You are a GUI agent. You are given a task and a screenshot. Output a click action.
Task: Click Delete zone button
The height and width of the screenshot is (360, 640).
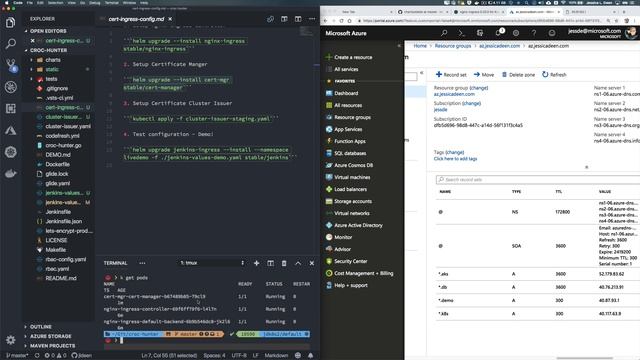pyautogui.click(x=518, y=75)
